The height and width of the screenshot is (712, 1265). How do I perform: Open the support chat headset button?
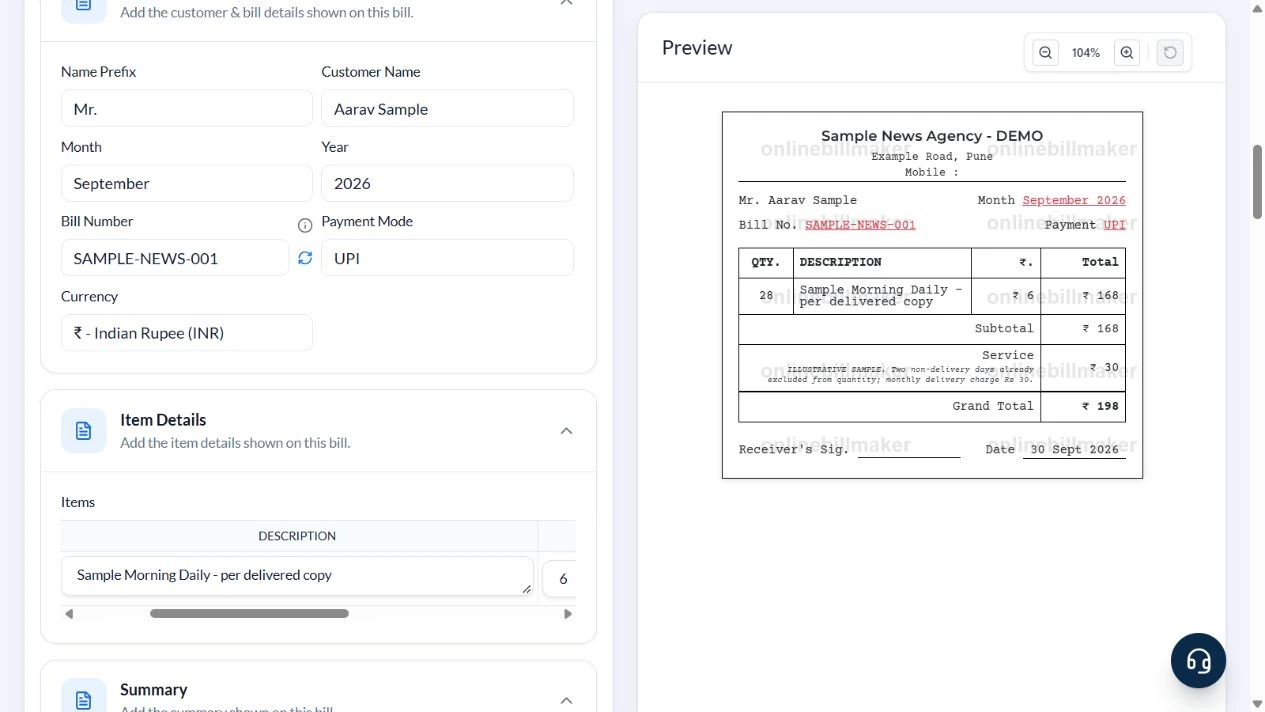click(x=1198, y=660)
